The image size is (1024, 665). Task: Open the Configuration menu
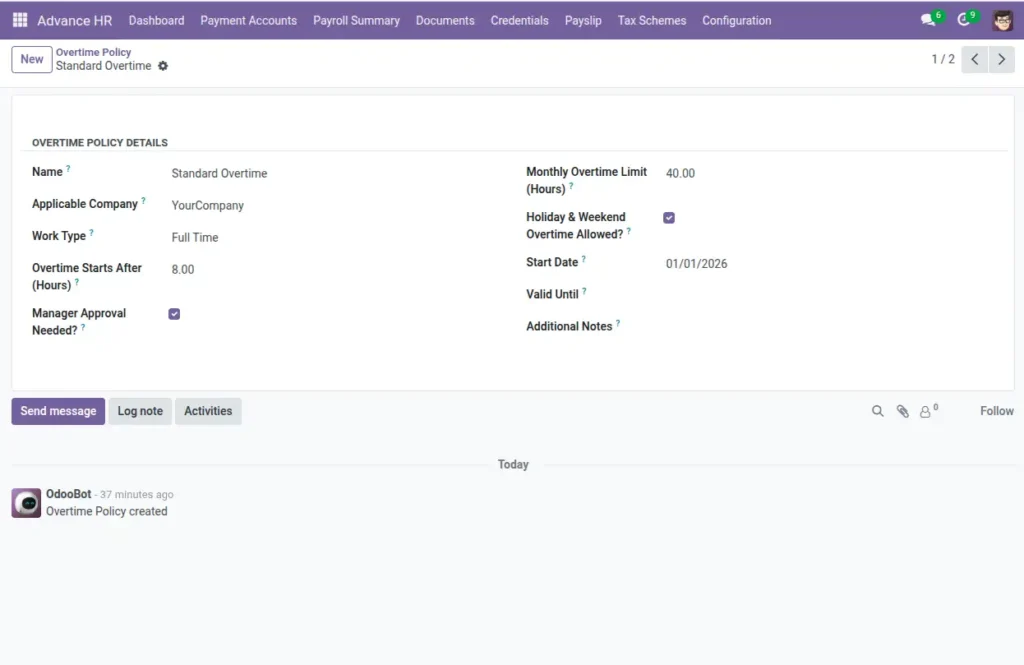(x=736, y=20)
